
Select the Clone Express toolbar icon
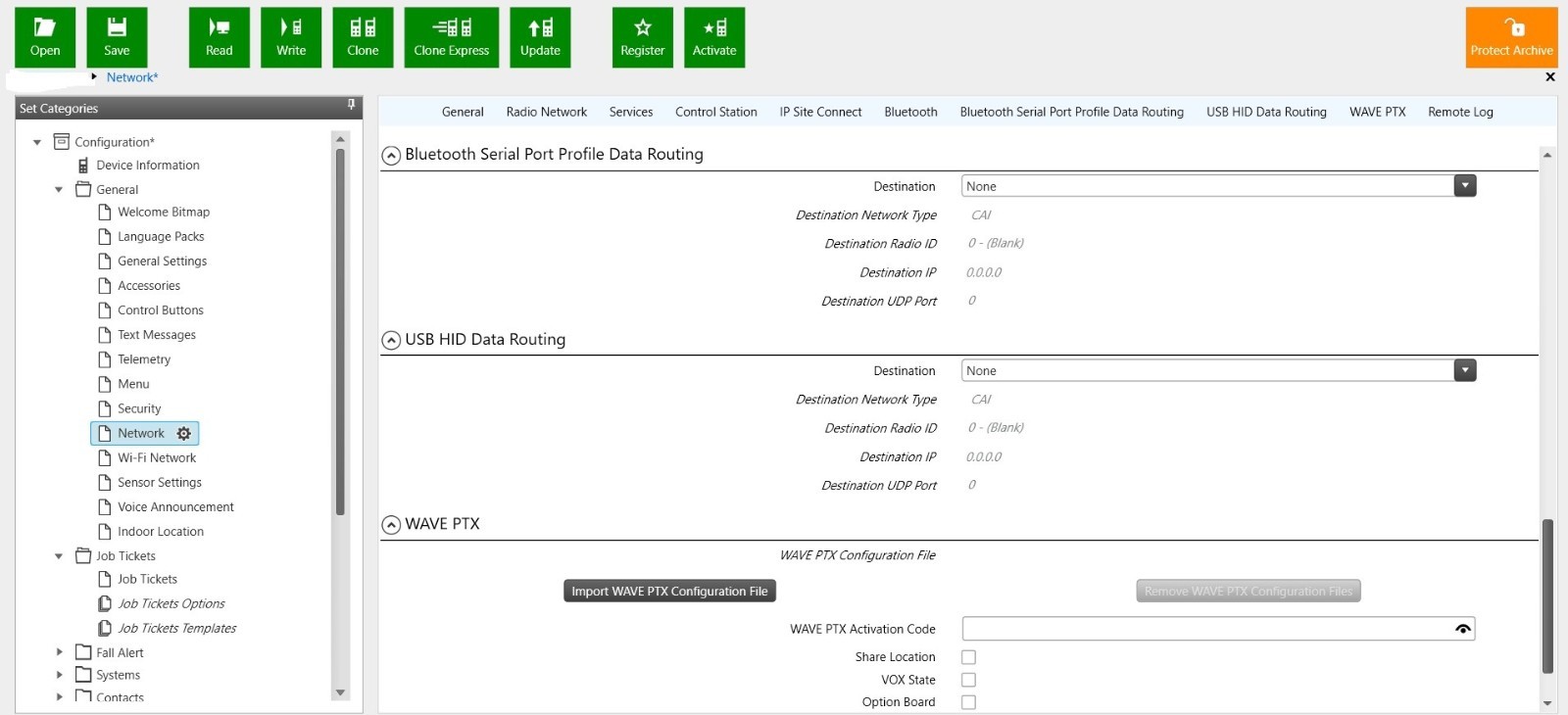pos(451,37)
